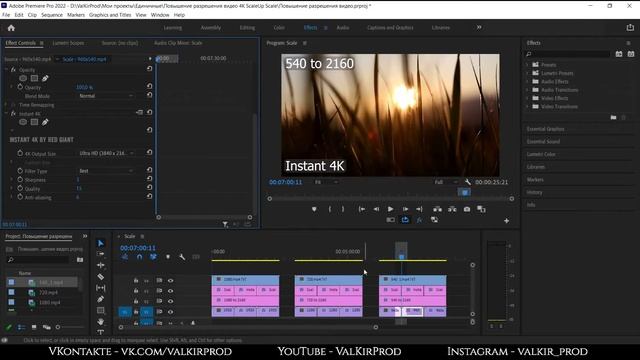The height and width of the screenshot is (360, 640).
Task: Click Filter properties funnel icon
Action: point(225,224)
